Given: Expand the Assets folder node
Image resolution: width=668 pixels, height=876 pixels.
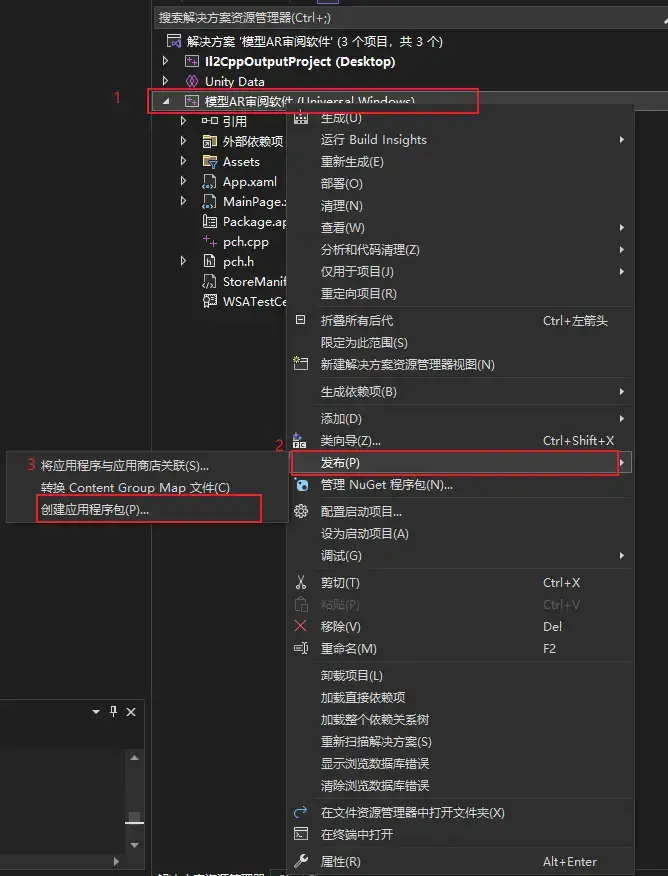Looking at the screenshot, I should click(x=183, y=161).
